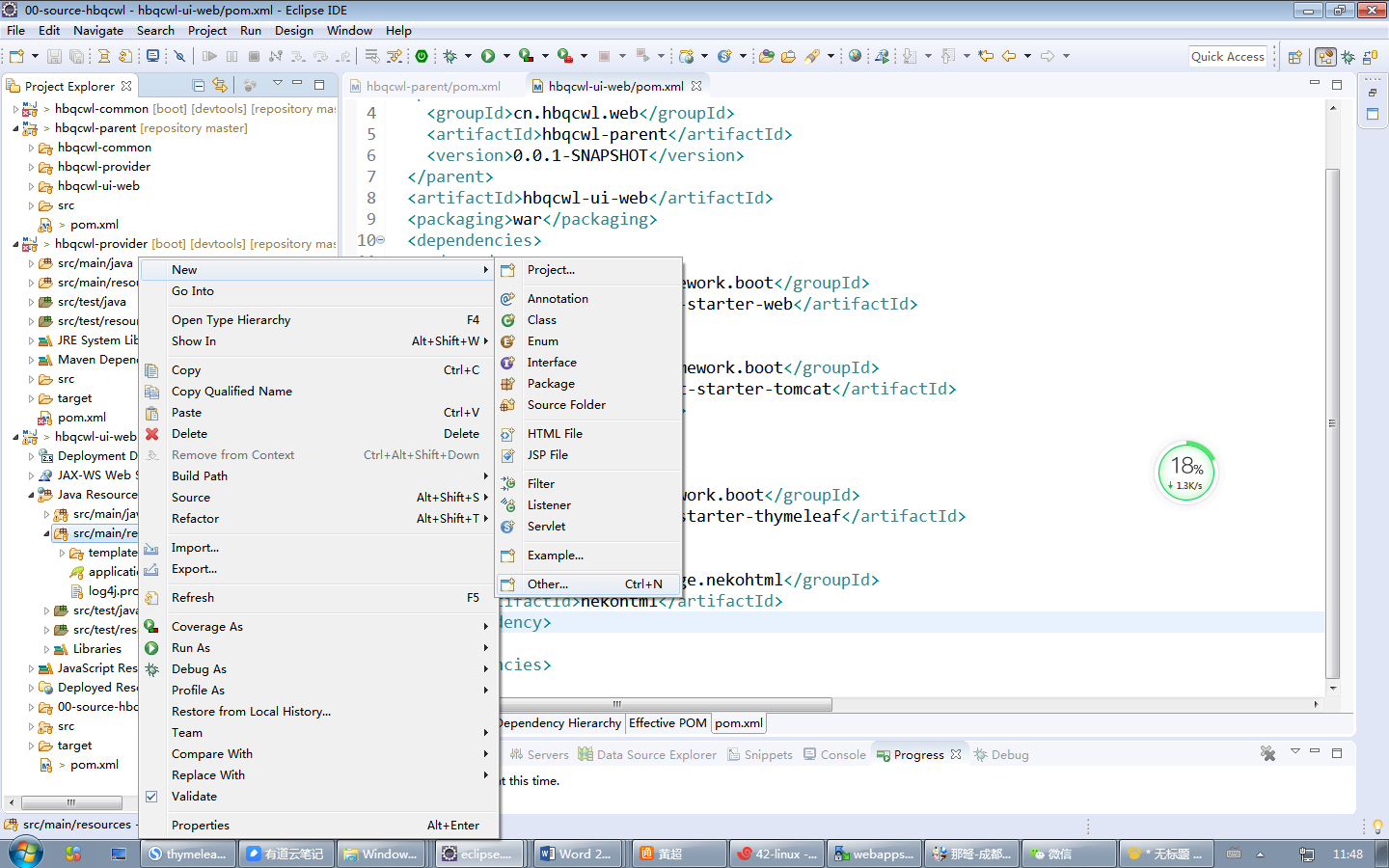Close the hbqcwl-ui-web/pom.xml editor tab

tap(696, 86)
